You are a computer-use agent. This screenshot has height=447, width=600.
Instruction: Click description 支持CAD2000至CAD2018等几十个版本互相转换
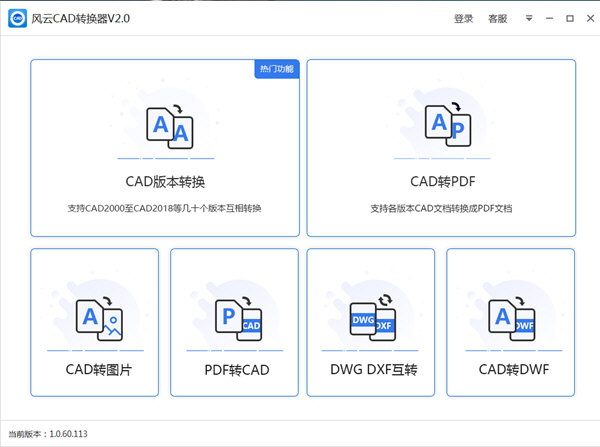click(165, 208)
